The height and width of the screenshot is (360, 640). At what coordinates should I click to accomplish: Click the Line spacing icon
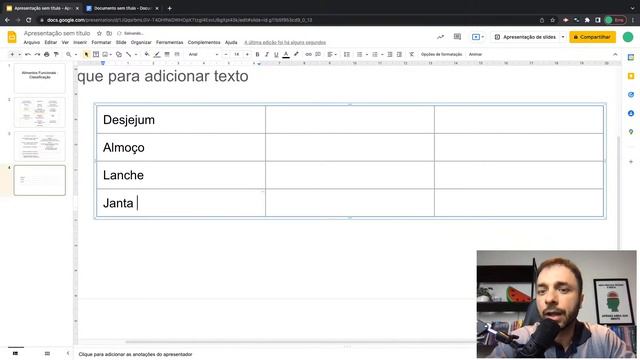coord(347,54)
